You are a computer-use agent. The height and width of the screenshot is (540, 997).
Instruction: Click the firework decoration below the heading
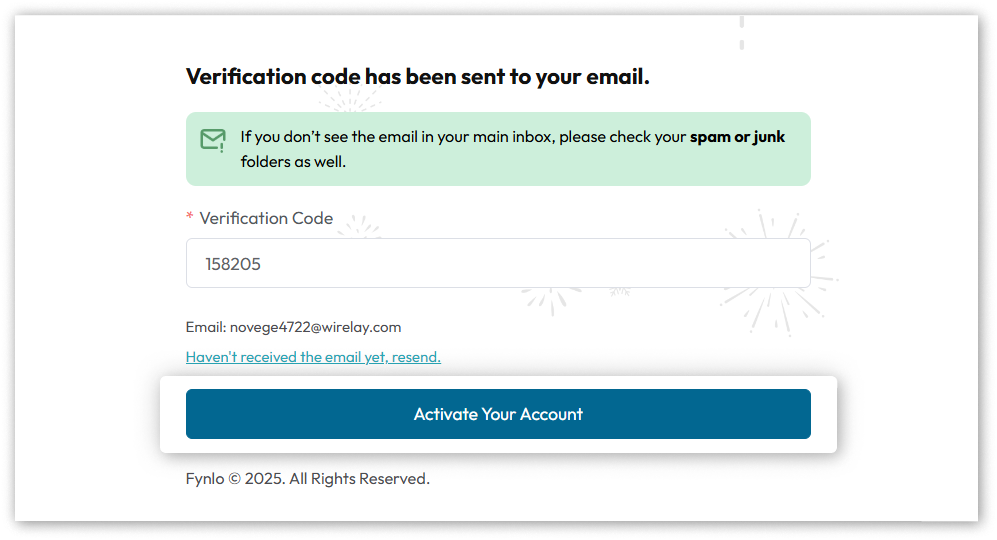pos(350,98)
